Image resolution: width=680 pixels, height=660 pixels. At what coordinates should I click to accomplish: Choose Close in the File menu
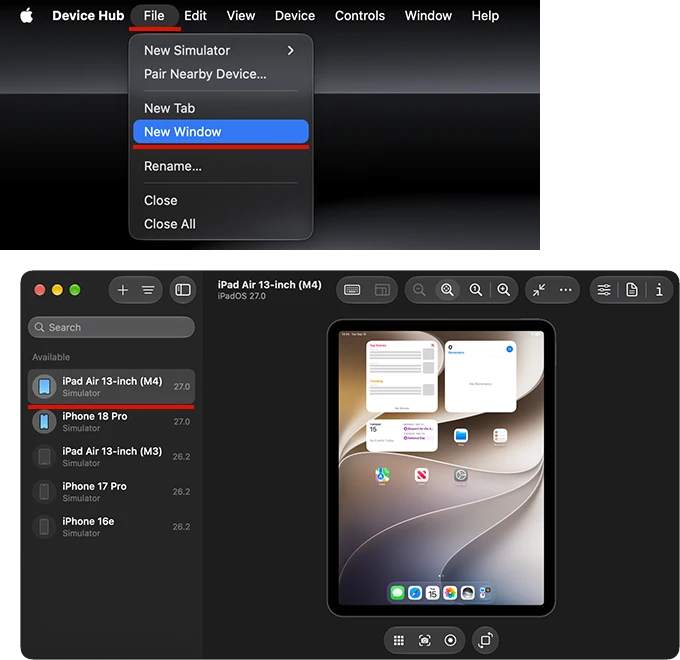[x=221, y=200]
